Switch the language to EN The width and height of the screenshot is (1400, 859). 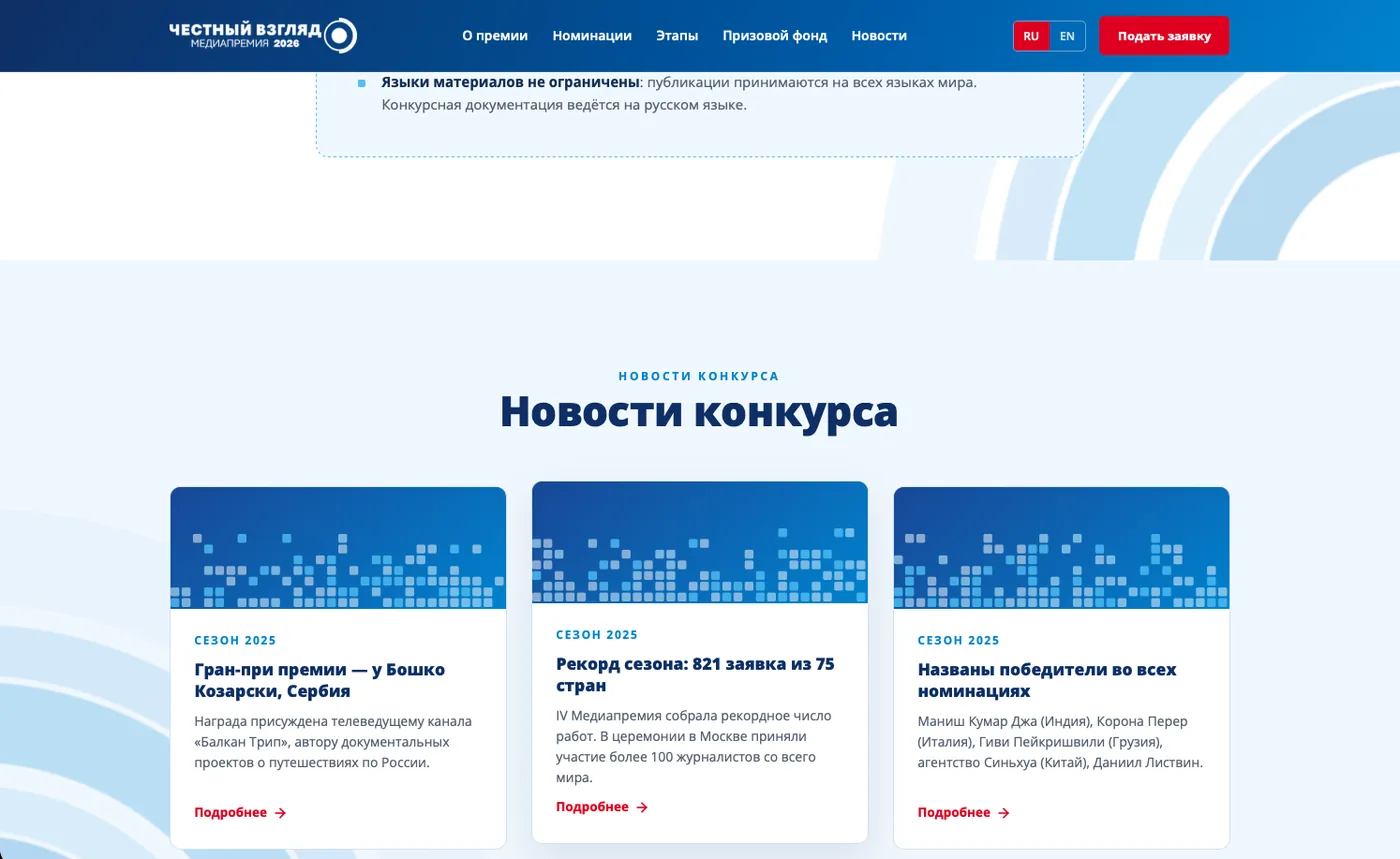click(1067, 36)
